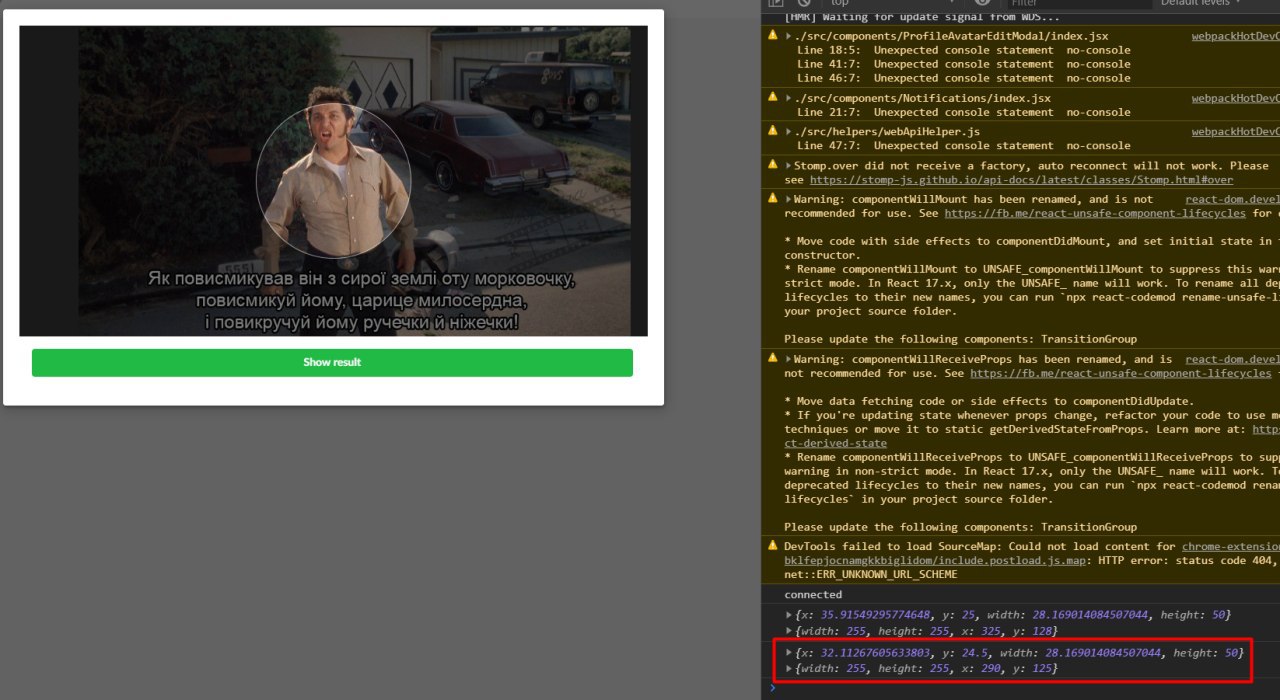Image resolution: width=1280 pixels, height=700 pixels.
Task: Open webpackHotDevC link beside webApiHelper.js warning
Action: (x=1235, y=131)
